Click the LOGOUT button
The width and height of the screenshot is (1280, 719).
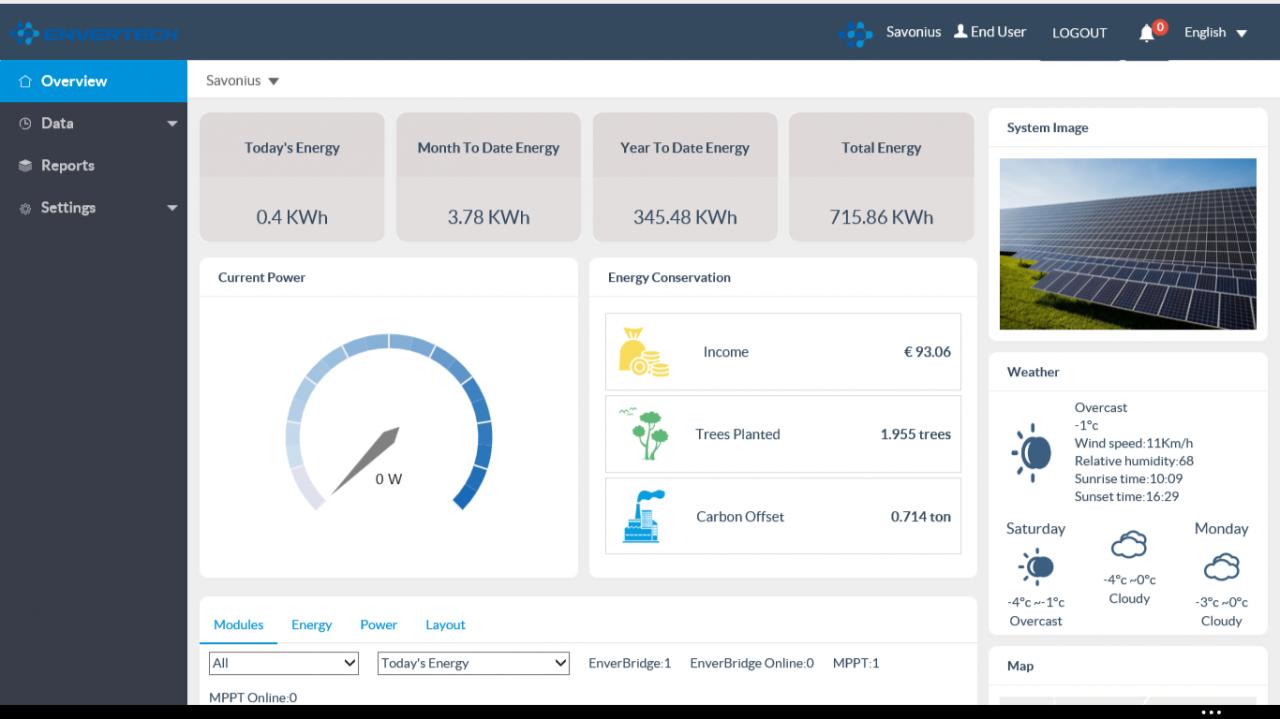[x=1079, y=33]
